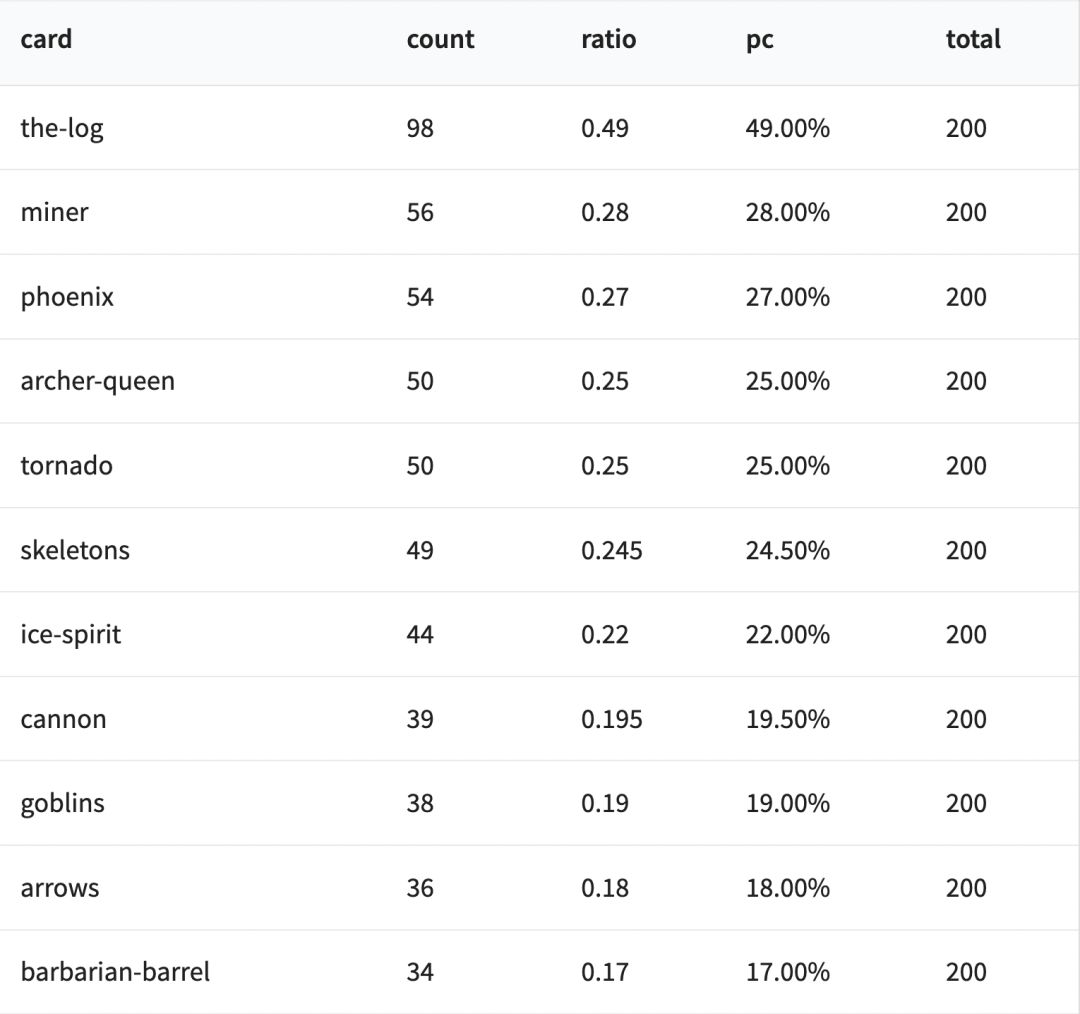Image resolution: width=1080 pixels, height=1014 pixels.
Task: Sort by the ratio column header
Action: (608, 39)
